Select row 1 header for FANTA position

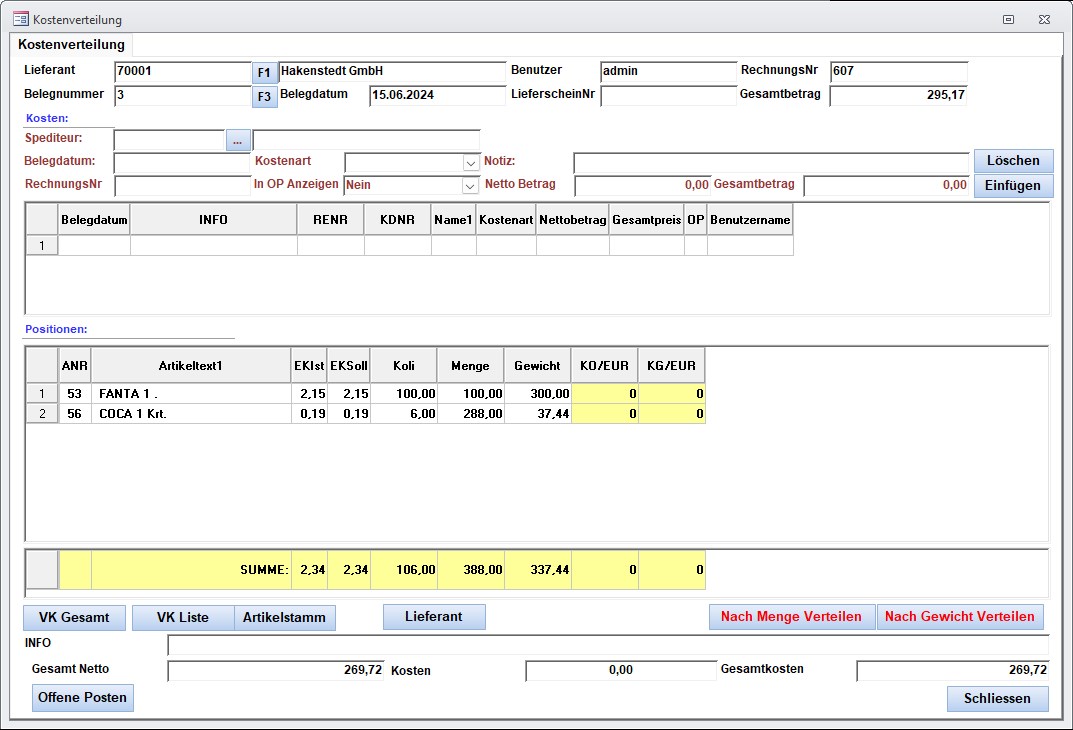click(x=42, y=394)
